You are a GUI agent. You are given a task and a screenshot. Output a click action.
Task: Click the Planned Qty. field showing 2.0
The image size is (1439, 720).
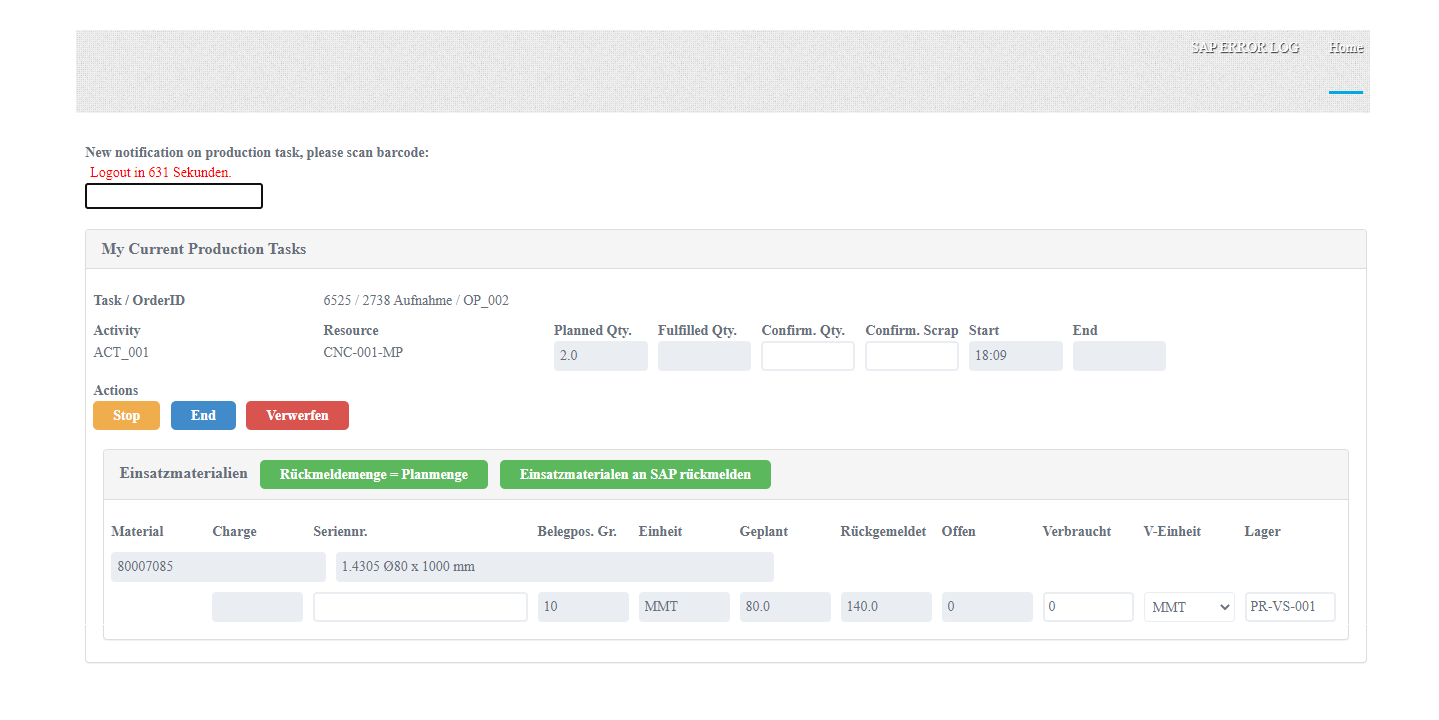tap(600, 356)
